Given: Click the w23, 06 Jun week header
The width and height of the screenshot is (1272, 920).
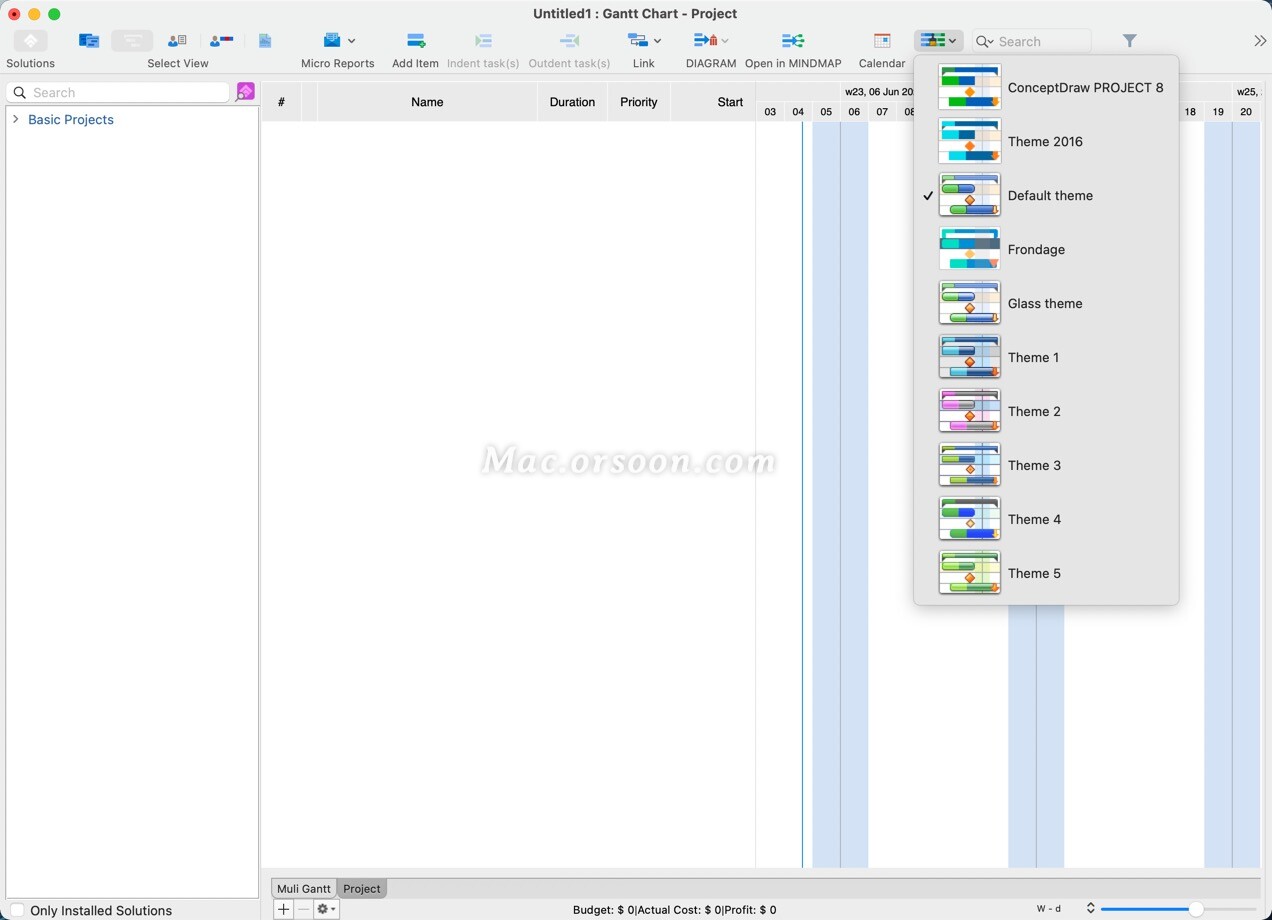Looking at the screenshot, I should 879,92.
